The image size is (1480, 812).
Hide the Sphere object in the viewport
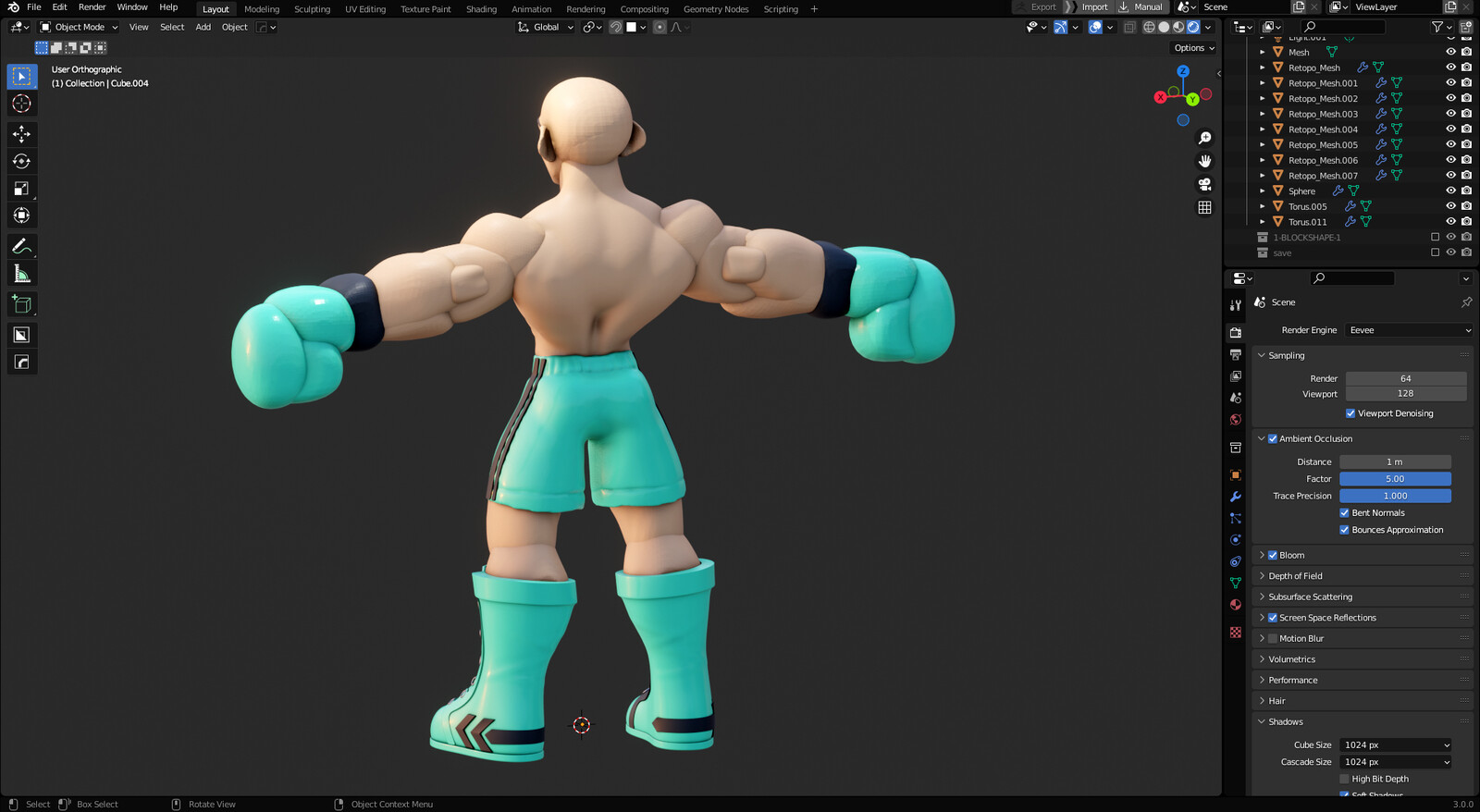(1450, 191)
